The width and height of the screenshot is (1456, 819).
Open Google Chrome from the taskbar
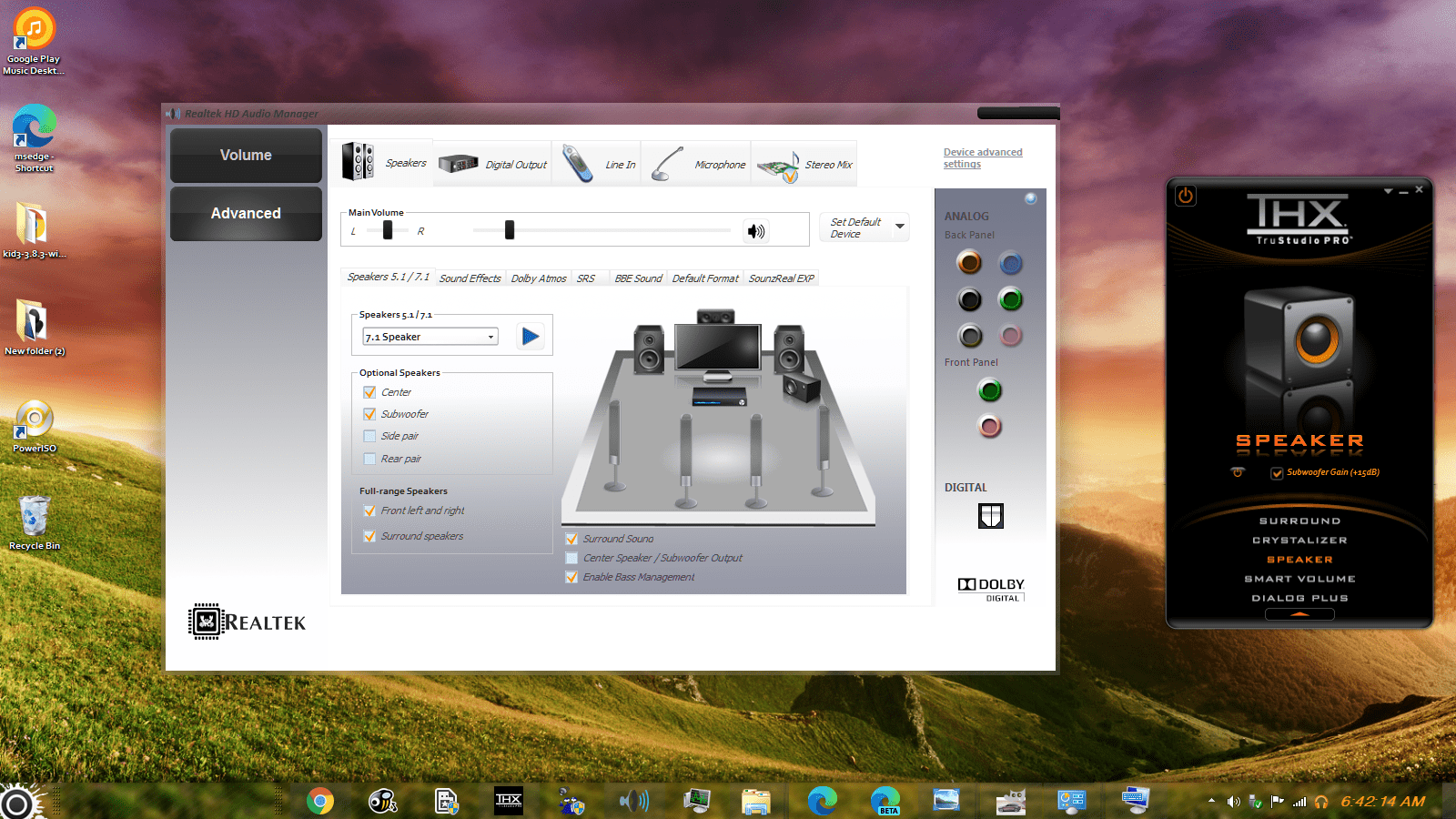[x=320, y=801]
